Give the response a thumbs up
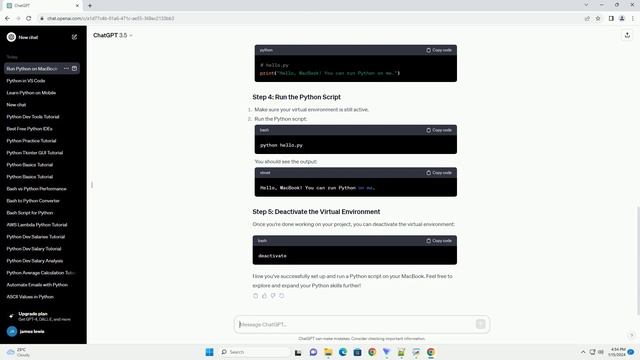The image size is (640, 360). pos(264,296)
